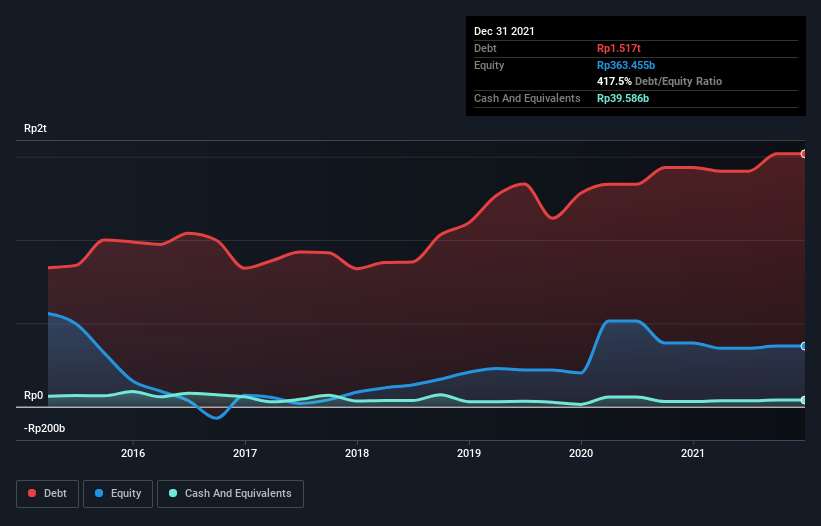
Task: Click the 2016 x-axis label
Action: [x=133, y=453]
